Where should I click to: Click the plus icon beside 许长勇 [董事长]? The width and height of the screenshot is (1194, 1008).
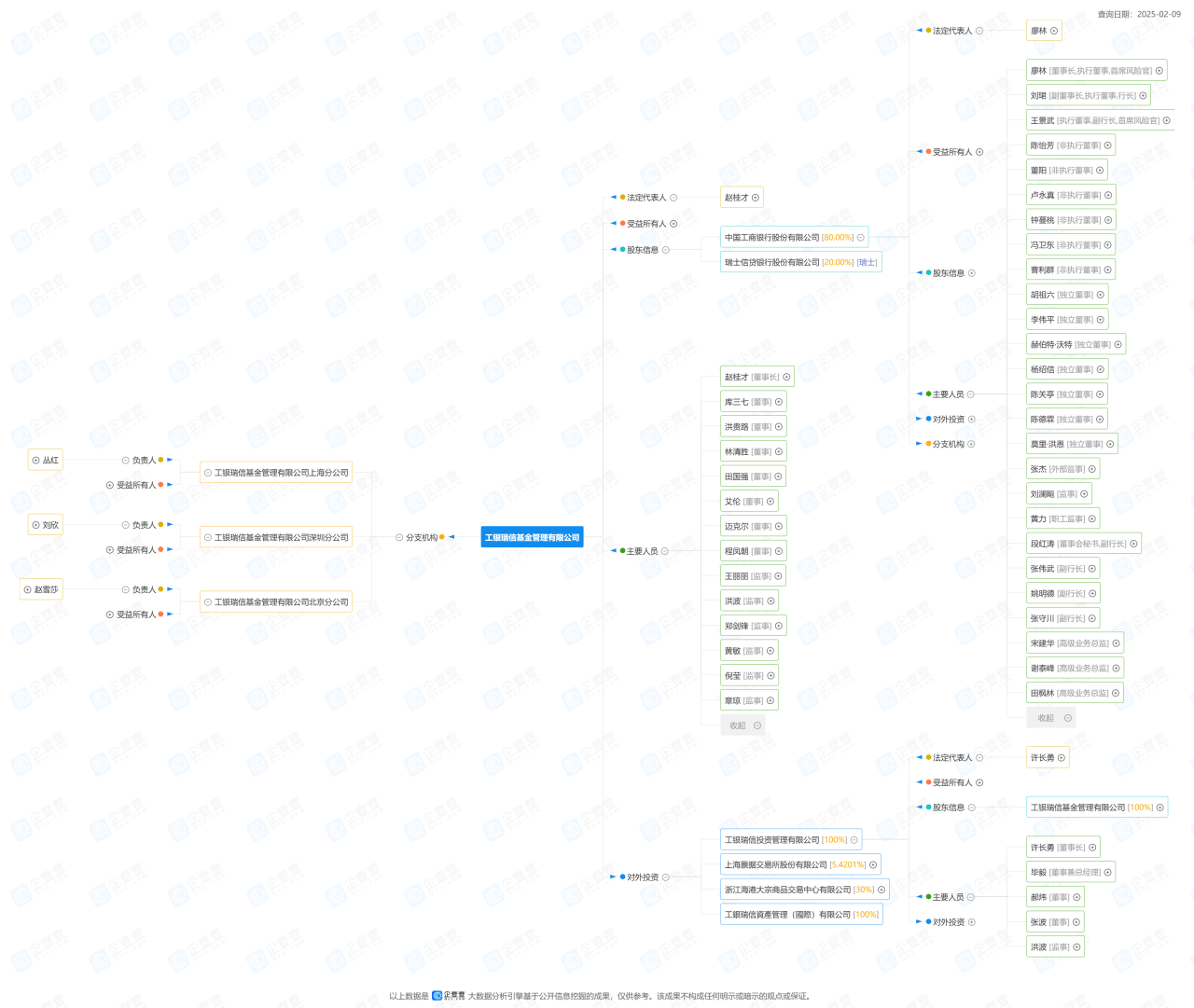pos(1092,848)
